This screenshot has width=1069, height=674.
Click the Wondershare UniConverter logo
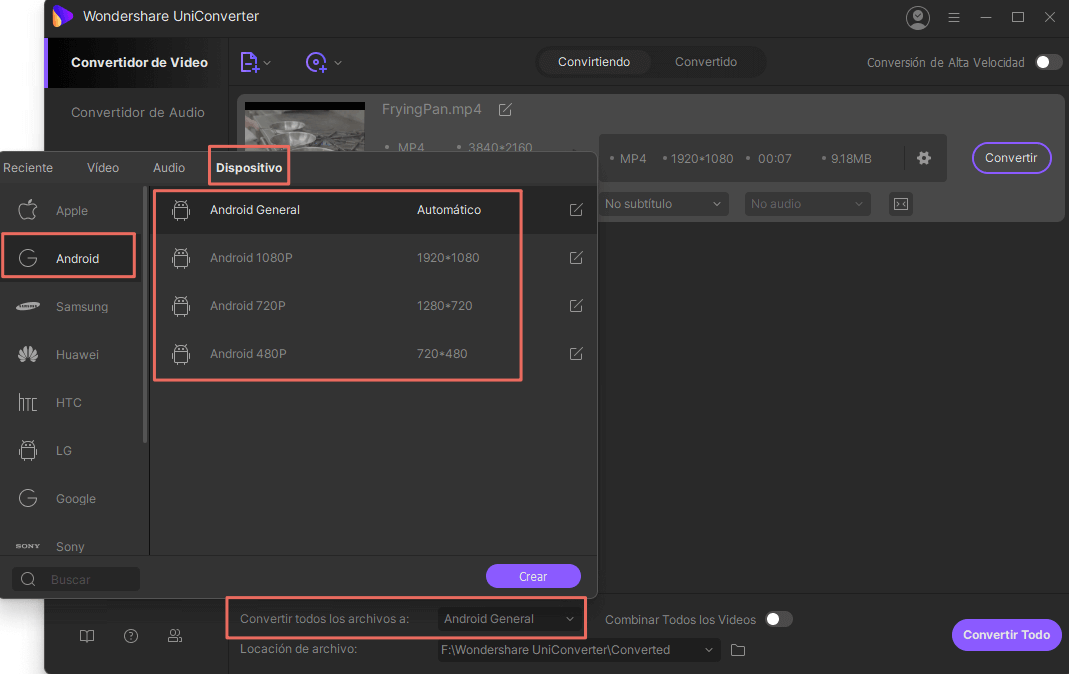[63, 16]
